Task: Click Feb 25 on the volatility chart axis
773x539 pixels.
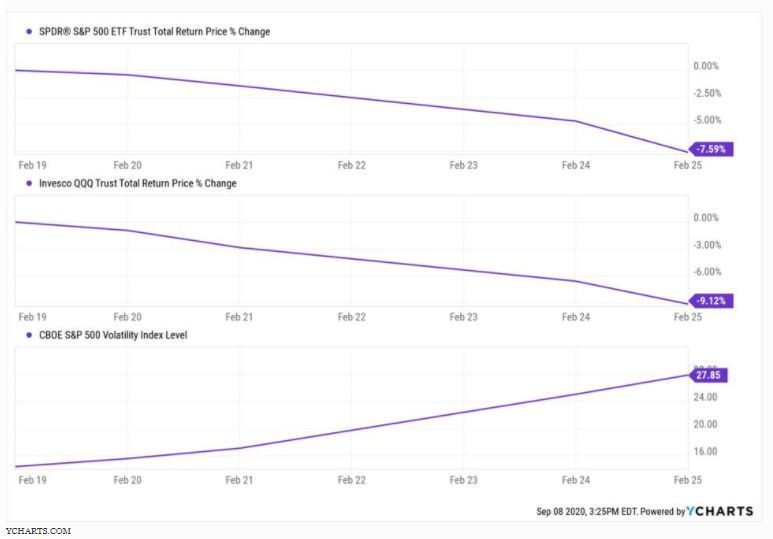Action: pyautogui.click(x=688, y=480)
